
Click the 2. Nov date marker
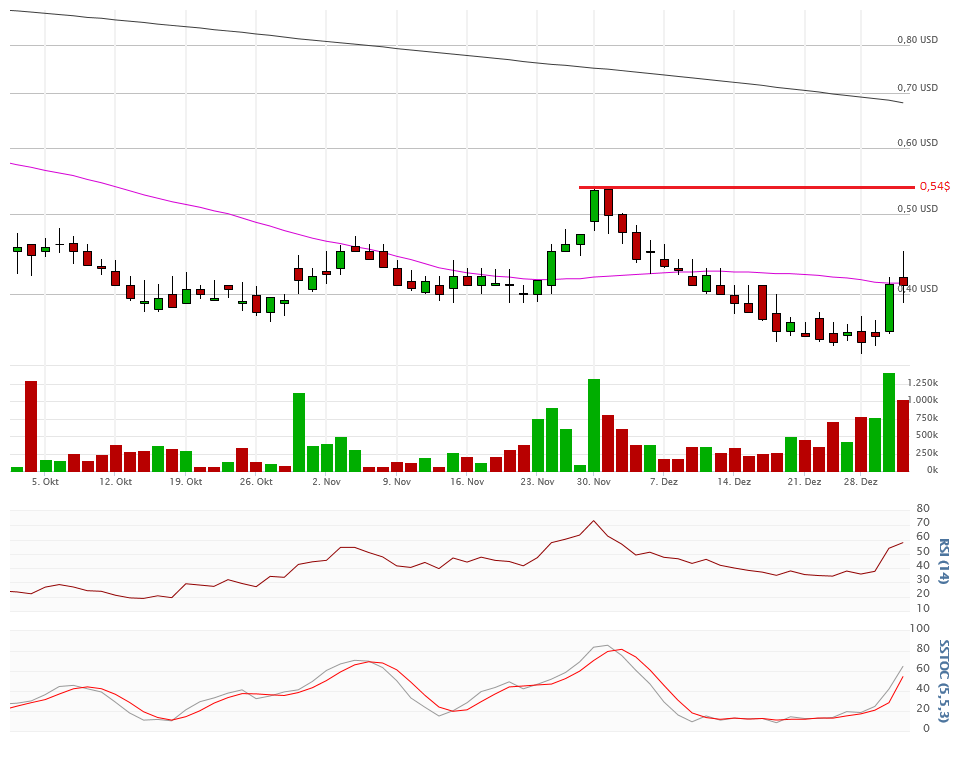coord(326,482)
